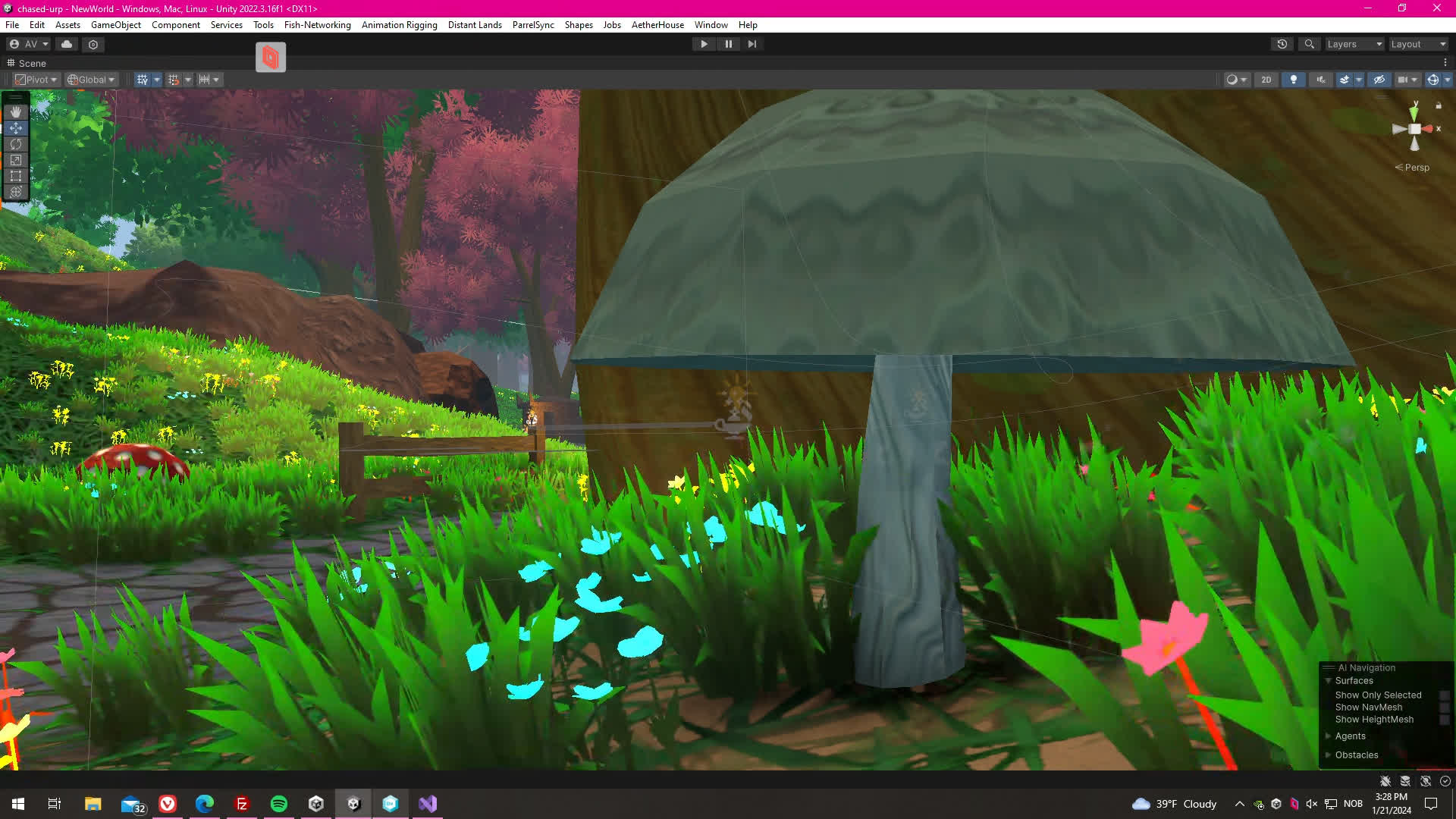Open the GameObject menu
This screenshot has height=819, width=1456.
(x=115, y=25)
